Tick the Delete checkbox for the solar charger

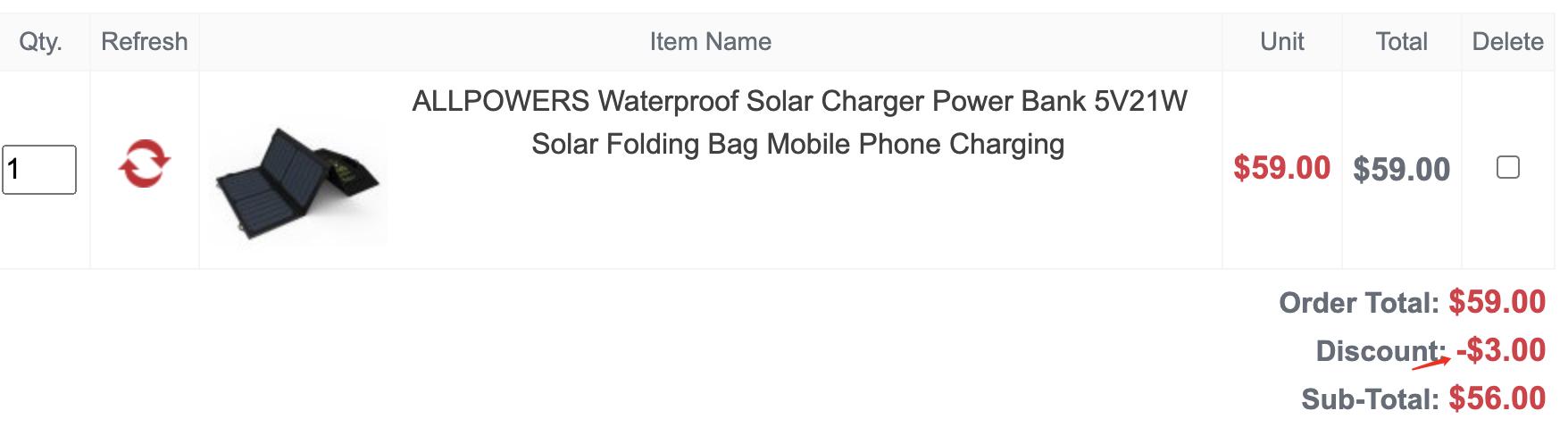point(1507,167)
